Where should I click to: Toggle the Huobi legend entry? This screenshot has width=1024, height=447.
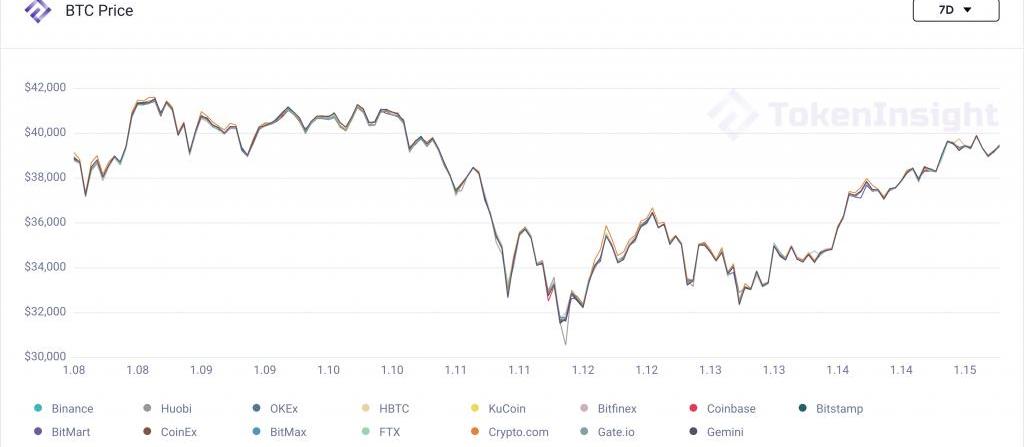click(175, 408)
